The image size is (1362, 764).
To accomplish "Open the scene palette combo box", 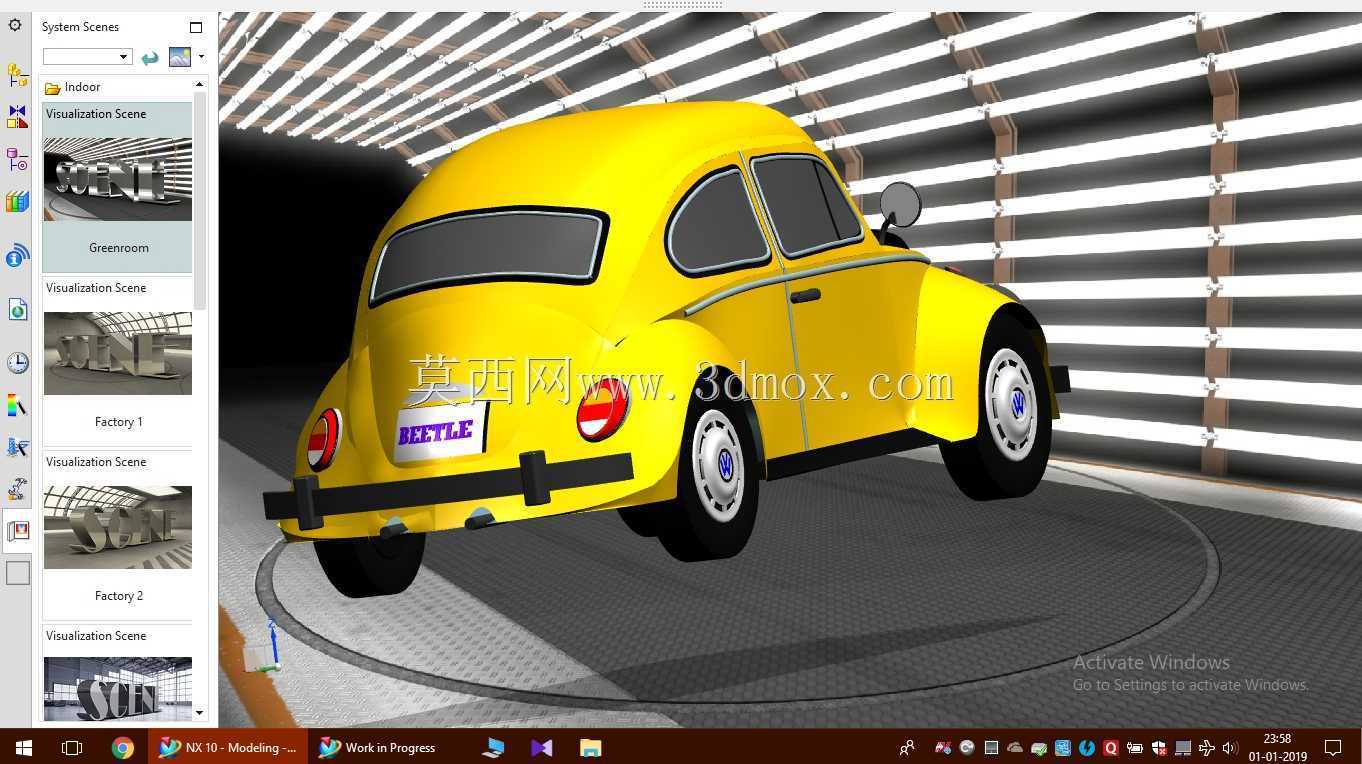I will (x=87, y=57).
